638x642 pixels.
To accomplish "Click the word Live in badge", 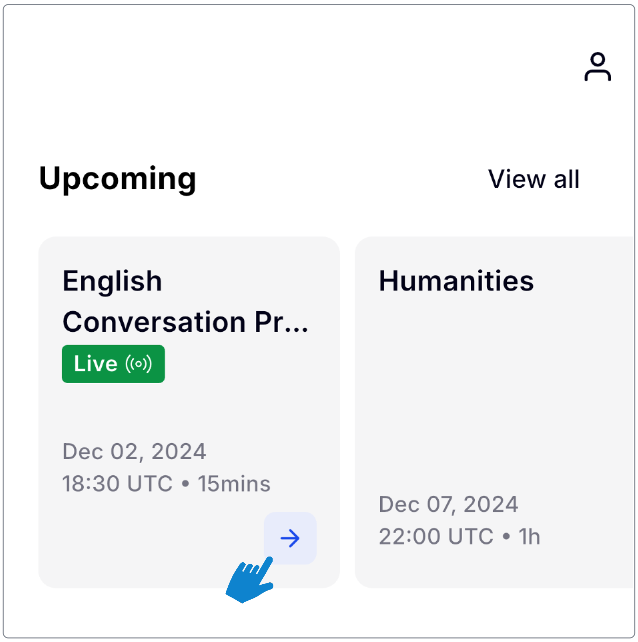I will coord(96,364).
